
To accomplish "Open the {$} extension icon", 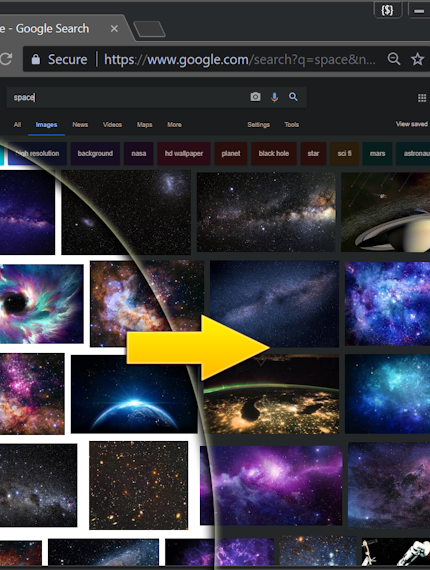I will (387, 10).
